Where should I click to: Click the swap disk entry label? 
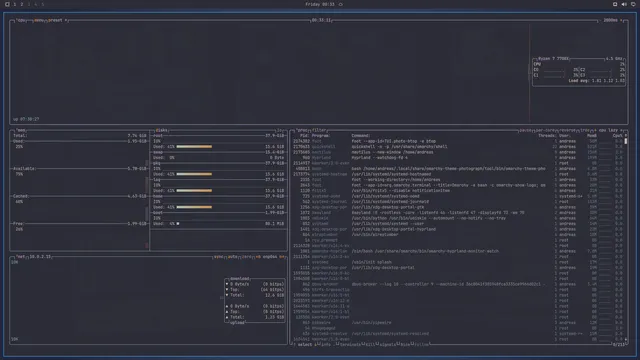click(x=158, y=152)
